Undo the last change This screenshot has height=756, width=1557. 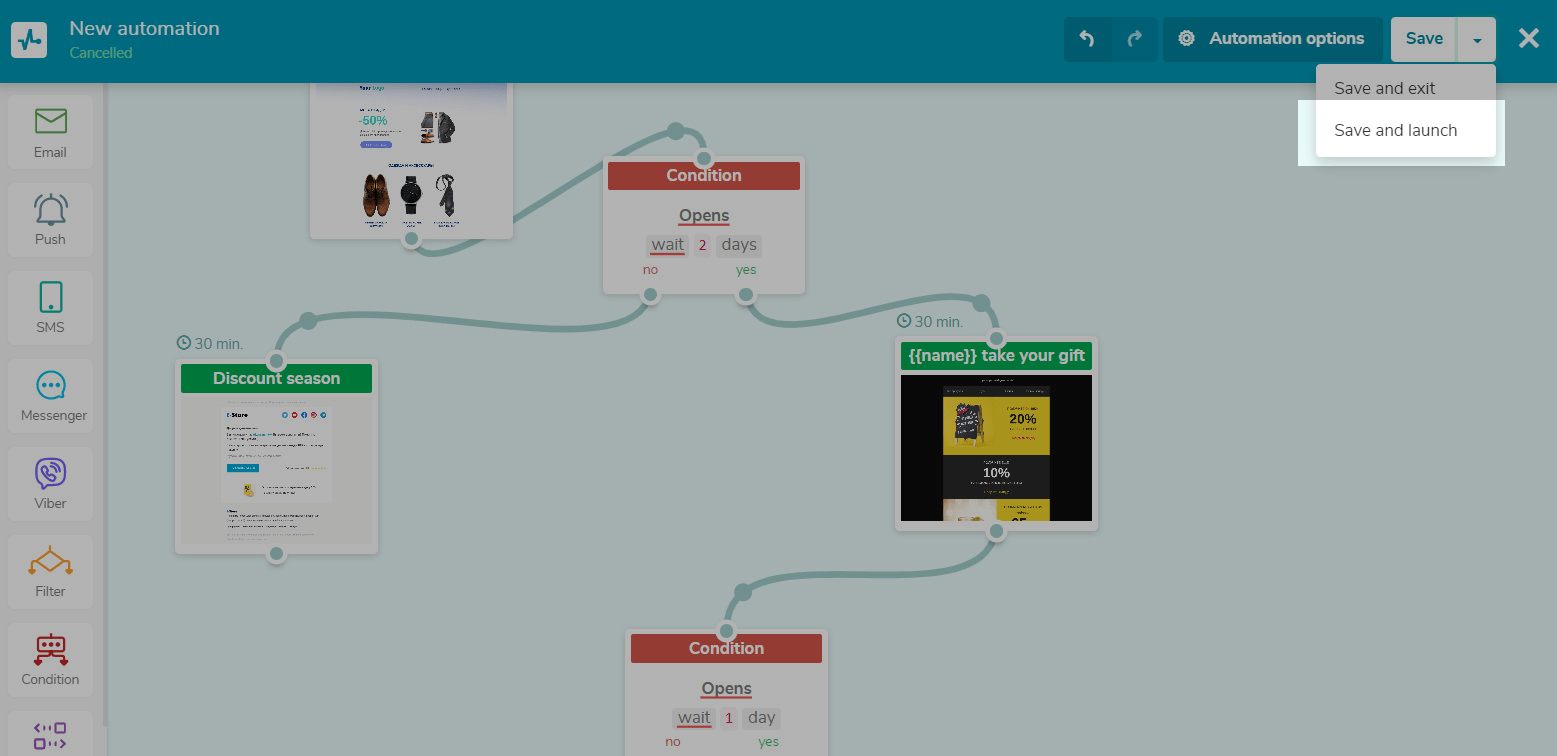point(1087,39)
